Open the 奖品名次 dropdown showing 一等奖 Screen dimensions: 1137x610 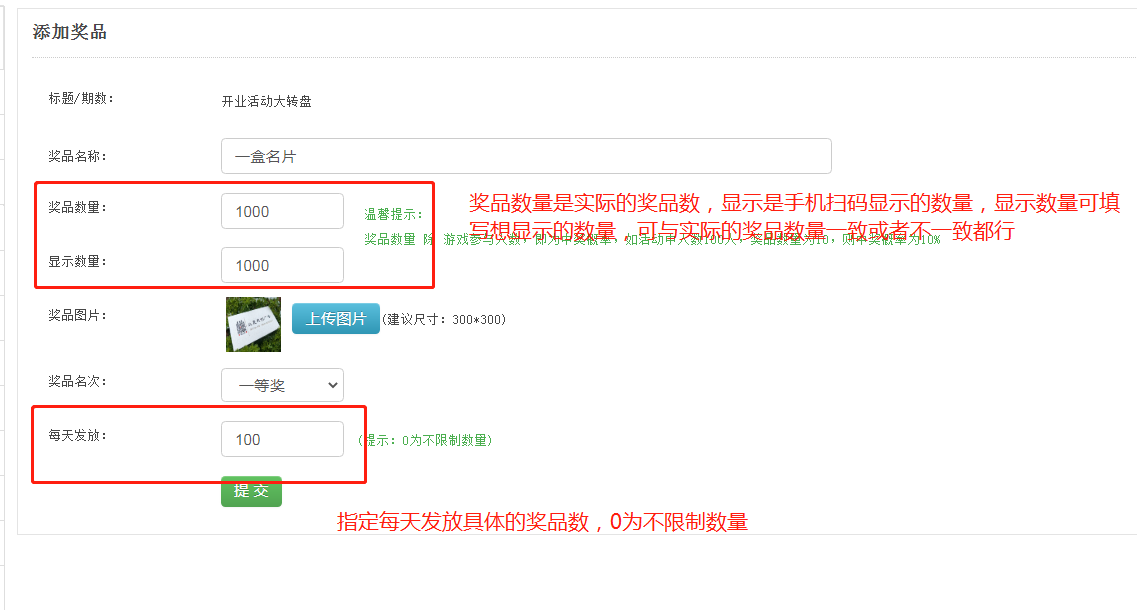tap(282, 385)
